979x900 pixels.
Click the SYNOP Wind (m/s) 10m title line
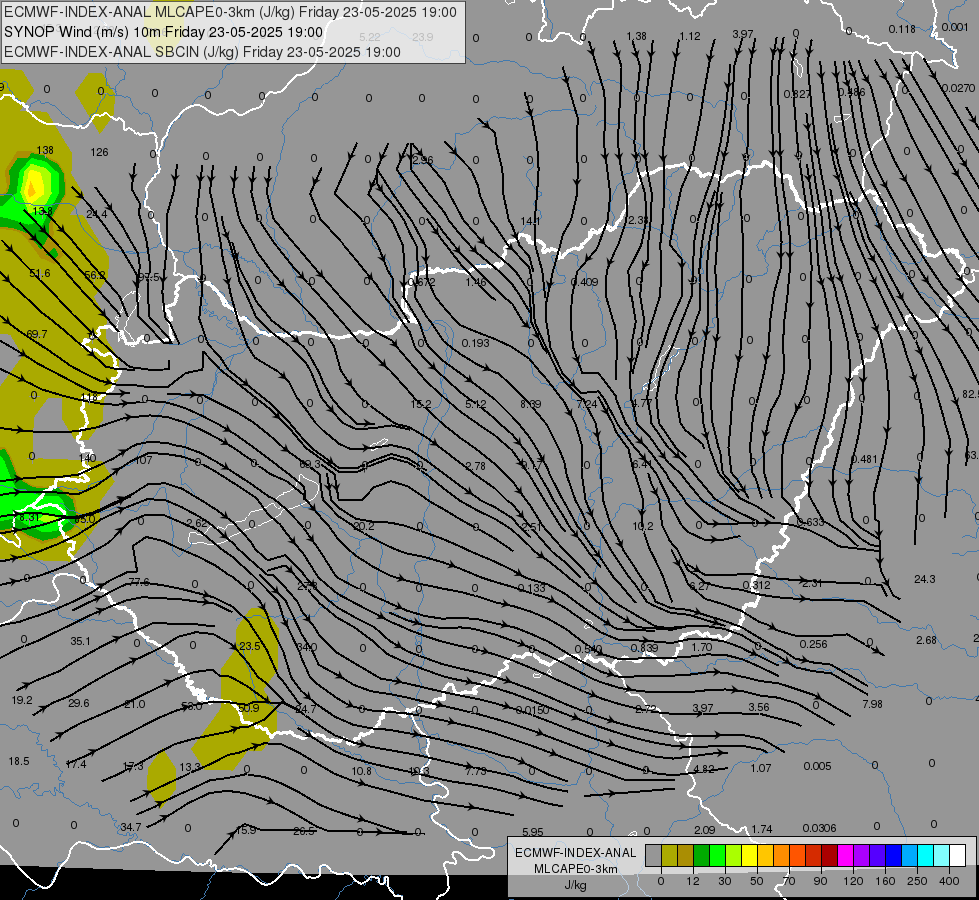pyautogui.click(x=164, y=32)
